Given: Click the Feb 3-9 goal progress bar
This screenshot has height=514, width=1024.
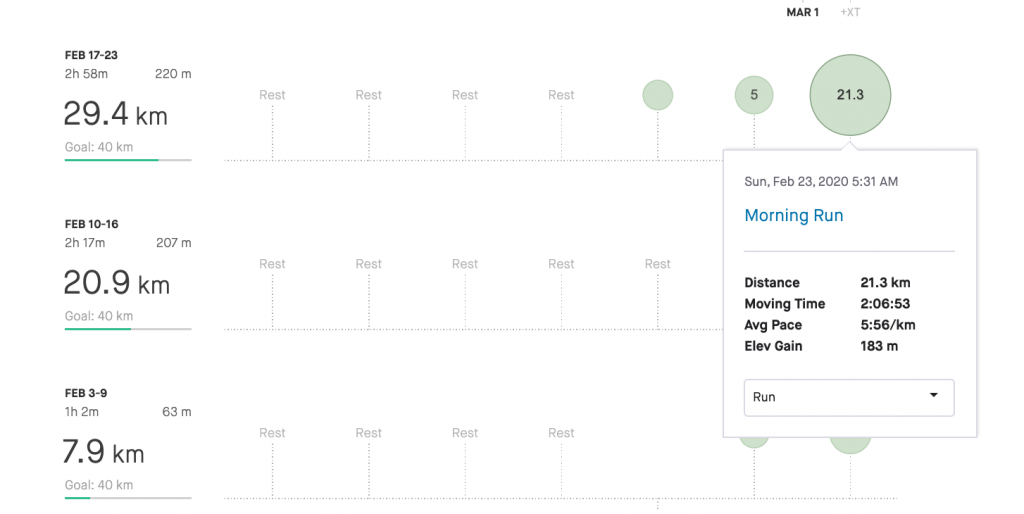Looking at the screenshot, I should pyautogui.click(x=128, y=498).
